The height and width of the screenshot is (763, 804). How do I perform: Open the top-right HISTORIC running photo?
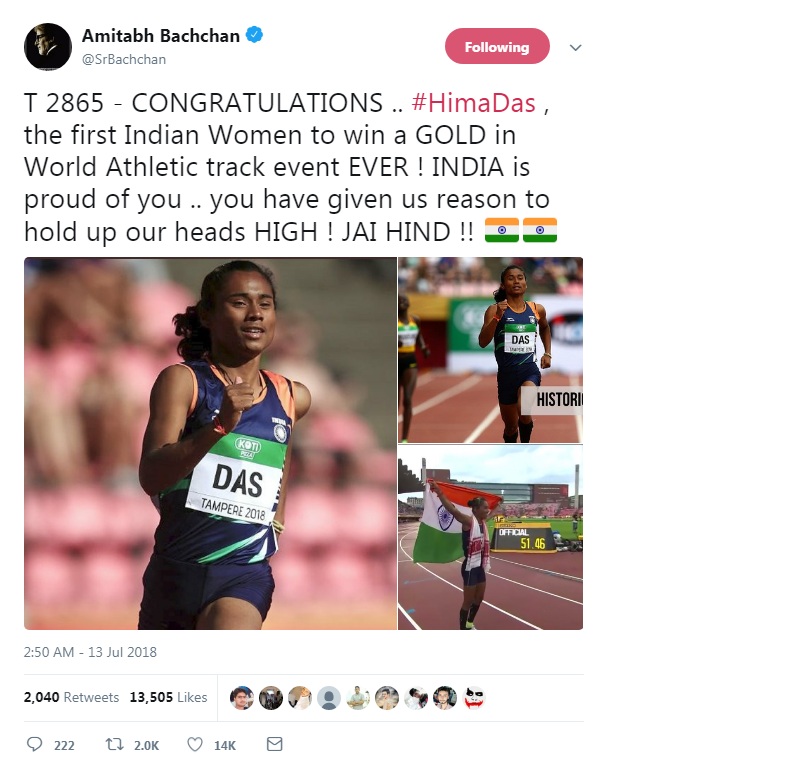coord(491,350)
